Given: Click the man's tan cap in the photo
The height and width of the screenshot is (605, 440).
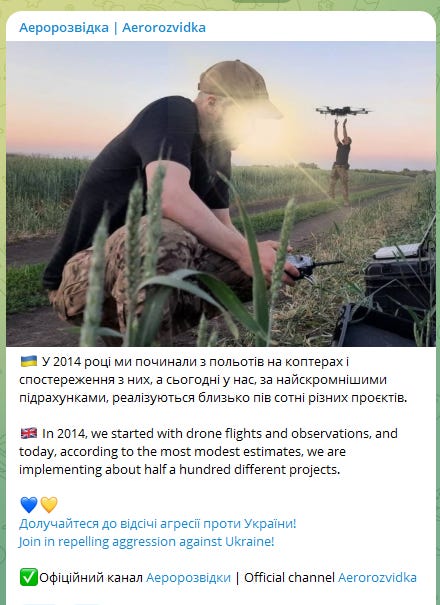Looking at the screenshot, I should tap(239, 88).
